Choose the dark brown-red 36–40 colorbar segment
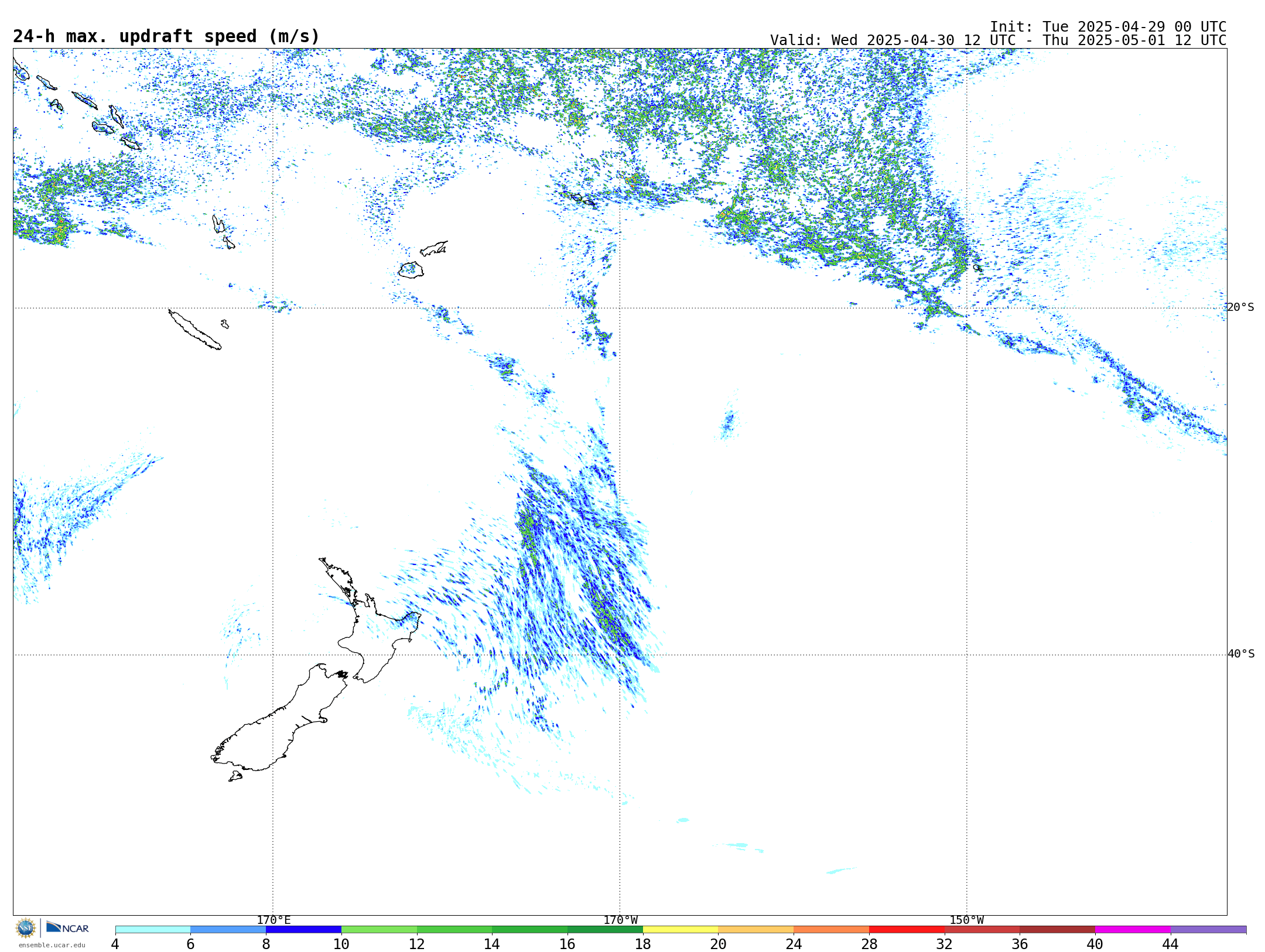1265x952 pixels. click(1058, 930)
